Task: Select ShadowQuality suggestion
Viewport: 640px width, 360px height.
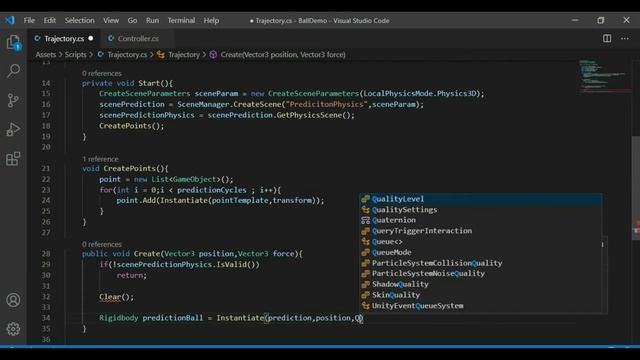Action: pyautogui.click(x=481, y=284)
